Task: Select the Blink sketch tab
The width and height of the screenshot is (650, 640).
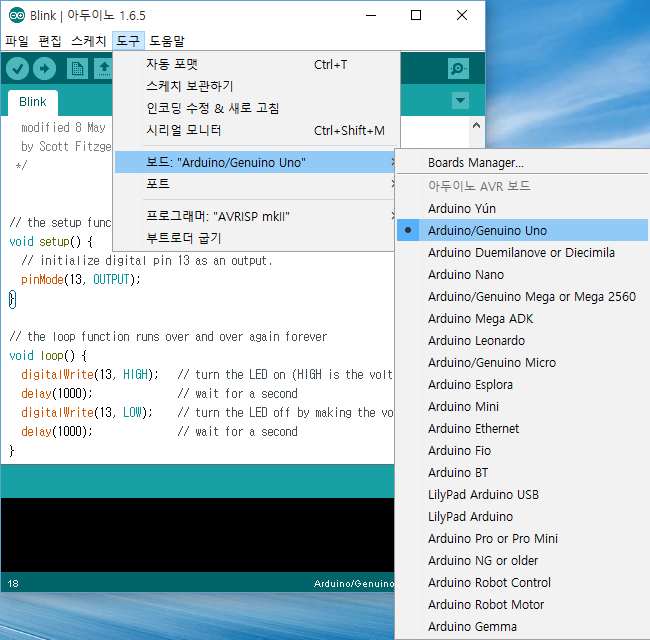Action: click(x=33, y=102)
